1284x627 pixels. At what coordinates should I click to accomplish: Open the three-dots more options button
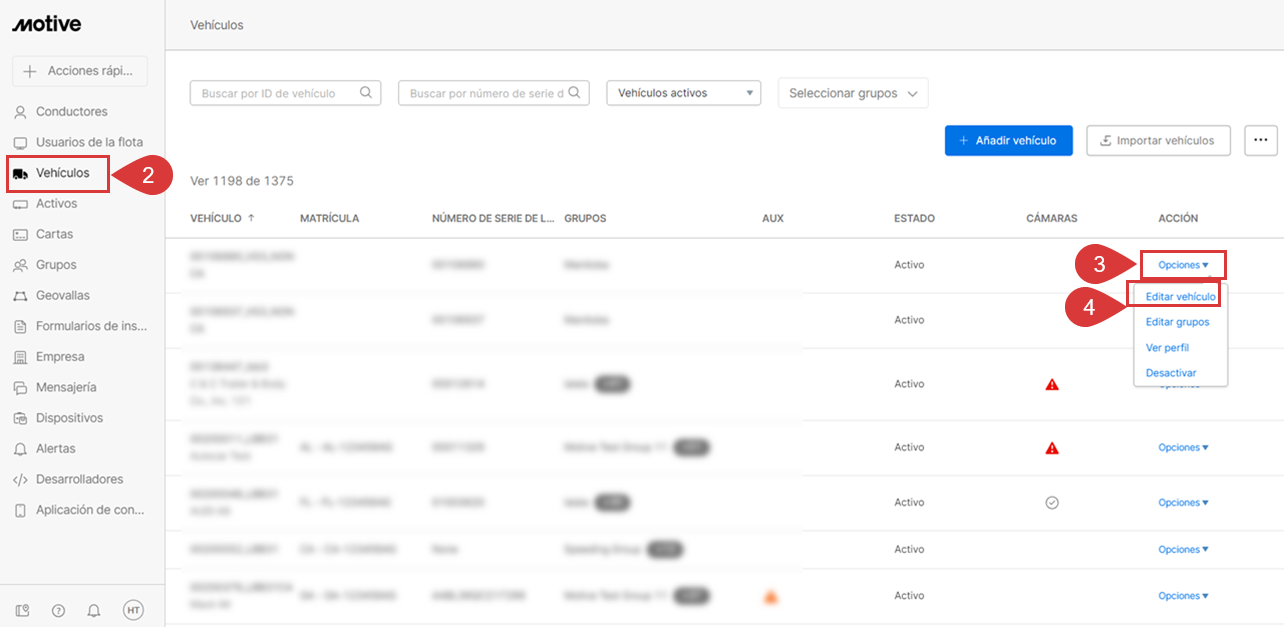pos(1261,140)
